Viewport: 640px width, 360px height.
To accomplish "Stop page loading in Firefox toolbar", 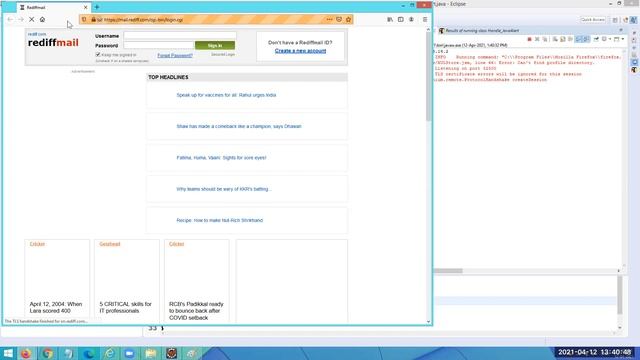I will 31,20.
